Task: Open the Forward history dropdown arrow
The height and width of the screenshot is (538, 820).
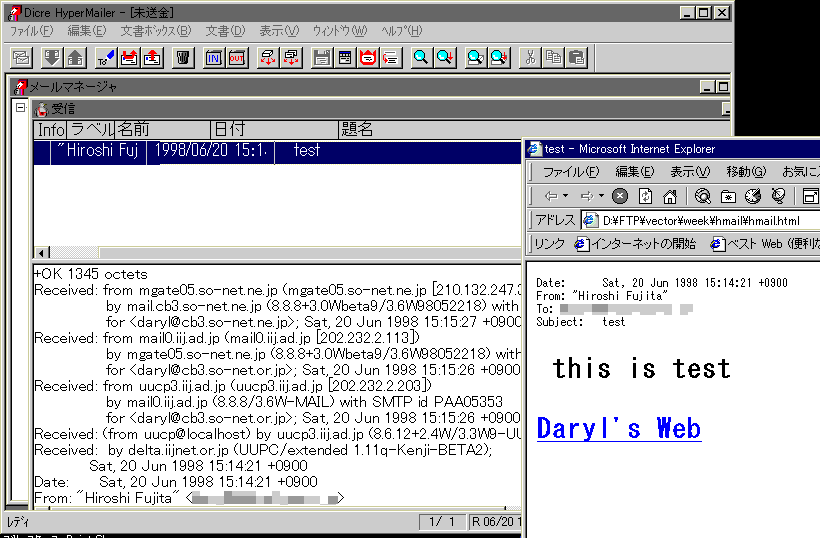Action: pos(601,196)
